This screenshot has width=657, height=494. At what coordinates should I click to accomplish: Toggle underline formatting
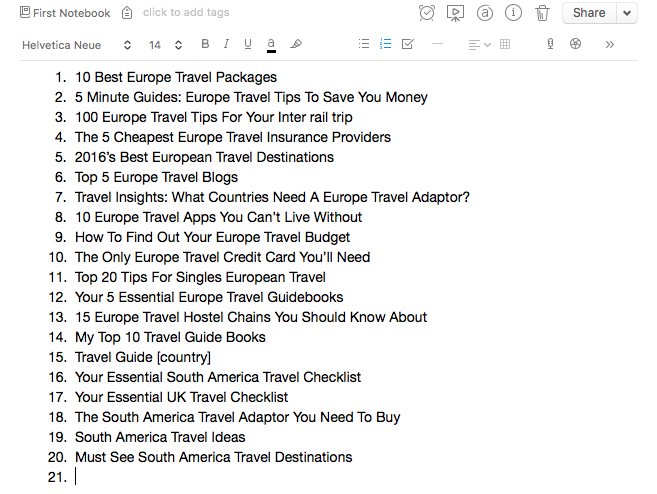tap(248, 44)
